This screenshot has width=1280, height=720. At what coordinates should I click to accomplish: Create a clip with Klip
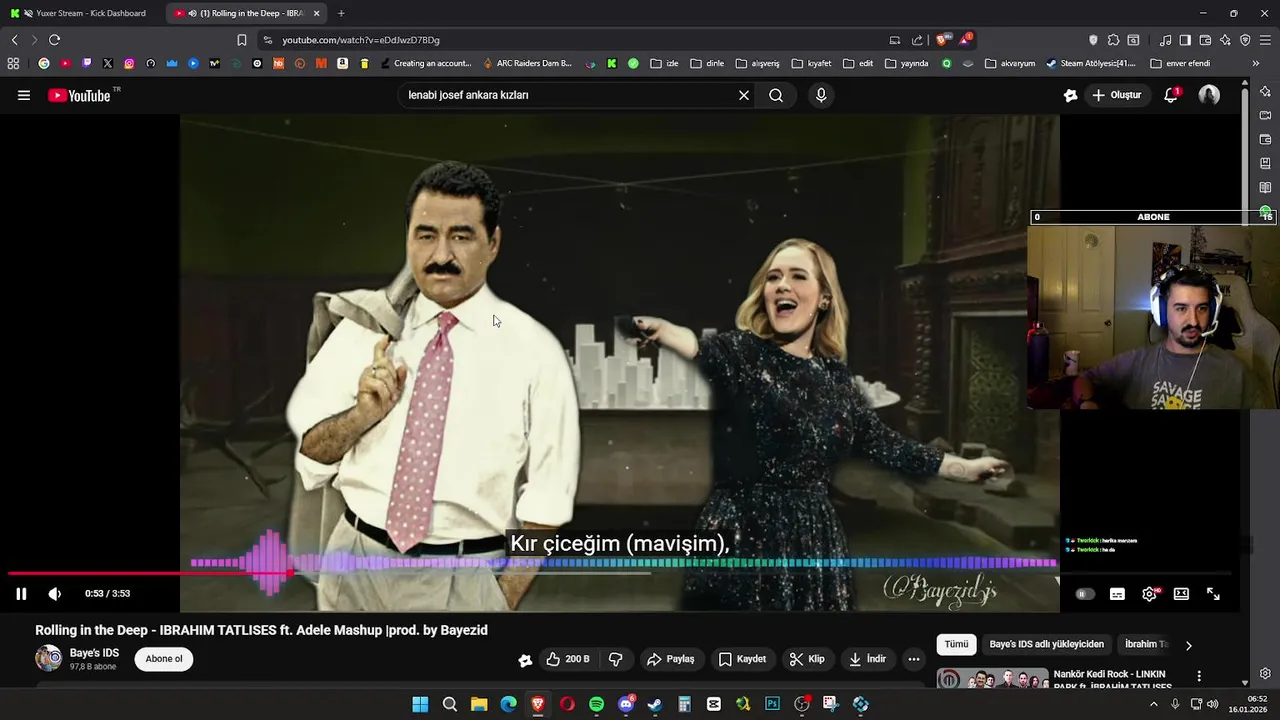point(806,659)
